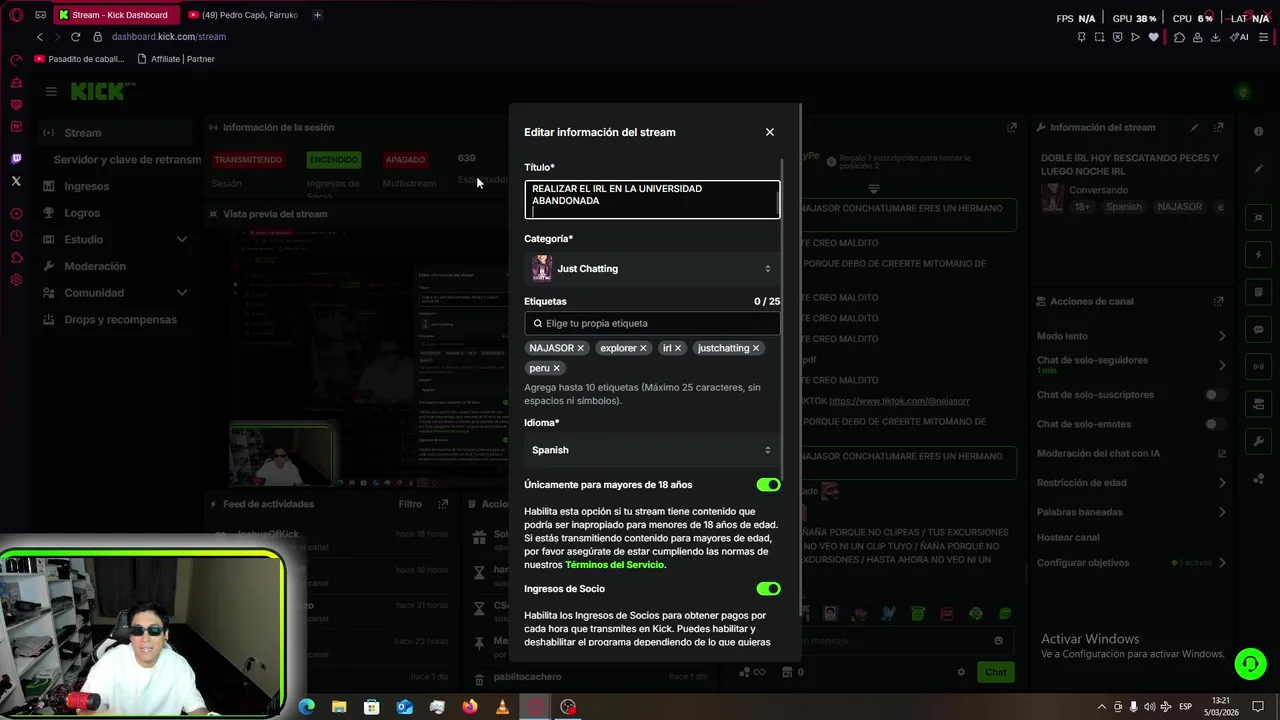
Task: Remove the peru tag
Action: click(x=556, y=368)
